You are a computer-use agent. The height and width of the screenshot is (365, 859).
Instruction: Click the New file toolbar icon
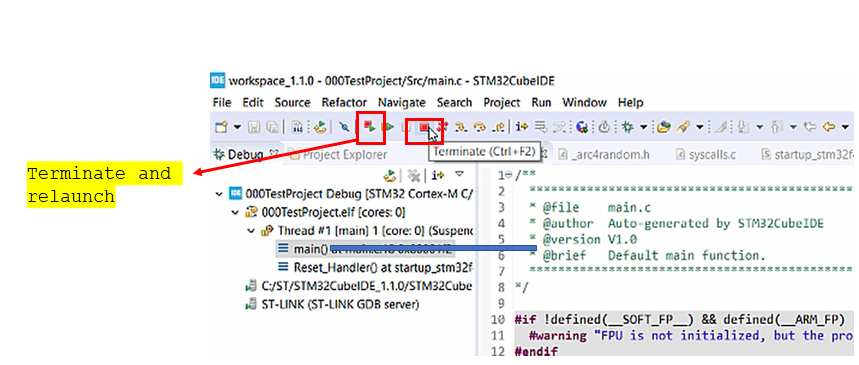coord(221,127)
